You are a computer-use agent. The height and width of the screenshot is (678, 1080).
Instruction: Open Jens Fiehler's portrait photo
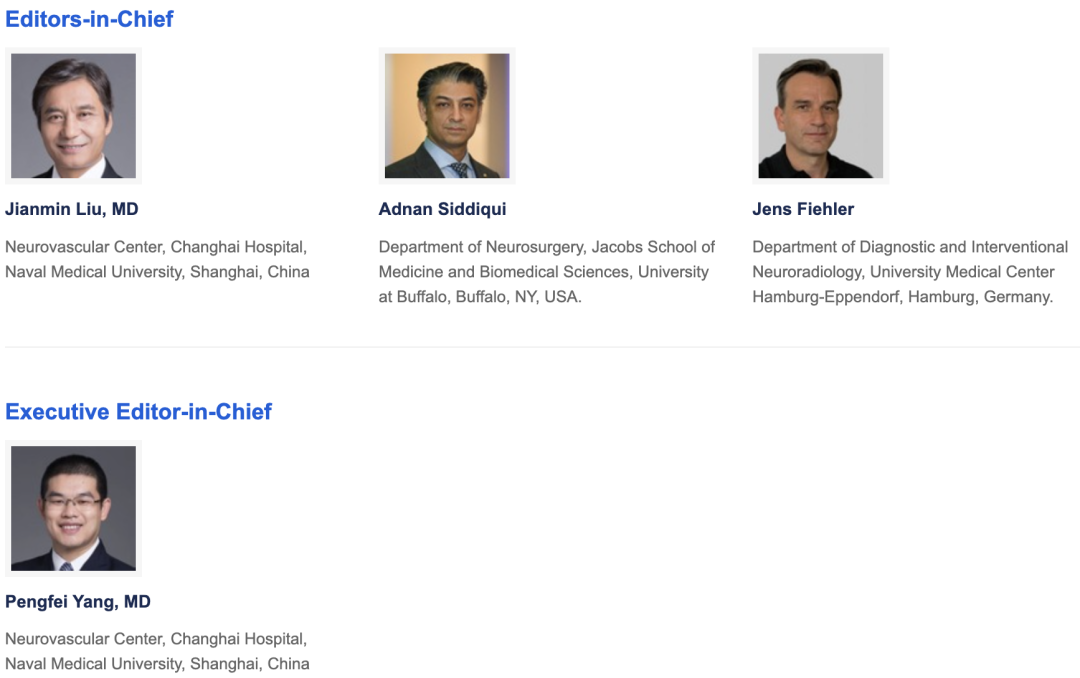point(820,116)
